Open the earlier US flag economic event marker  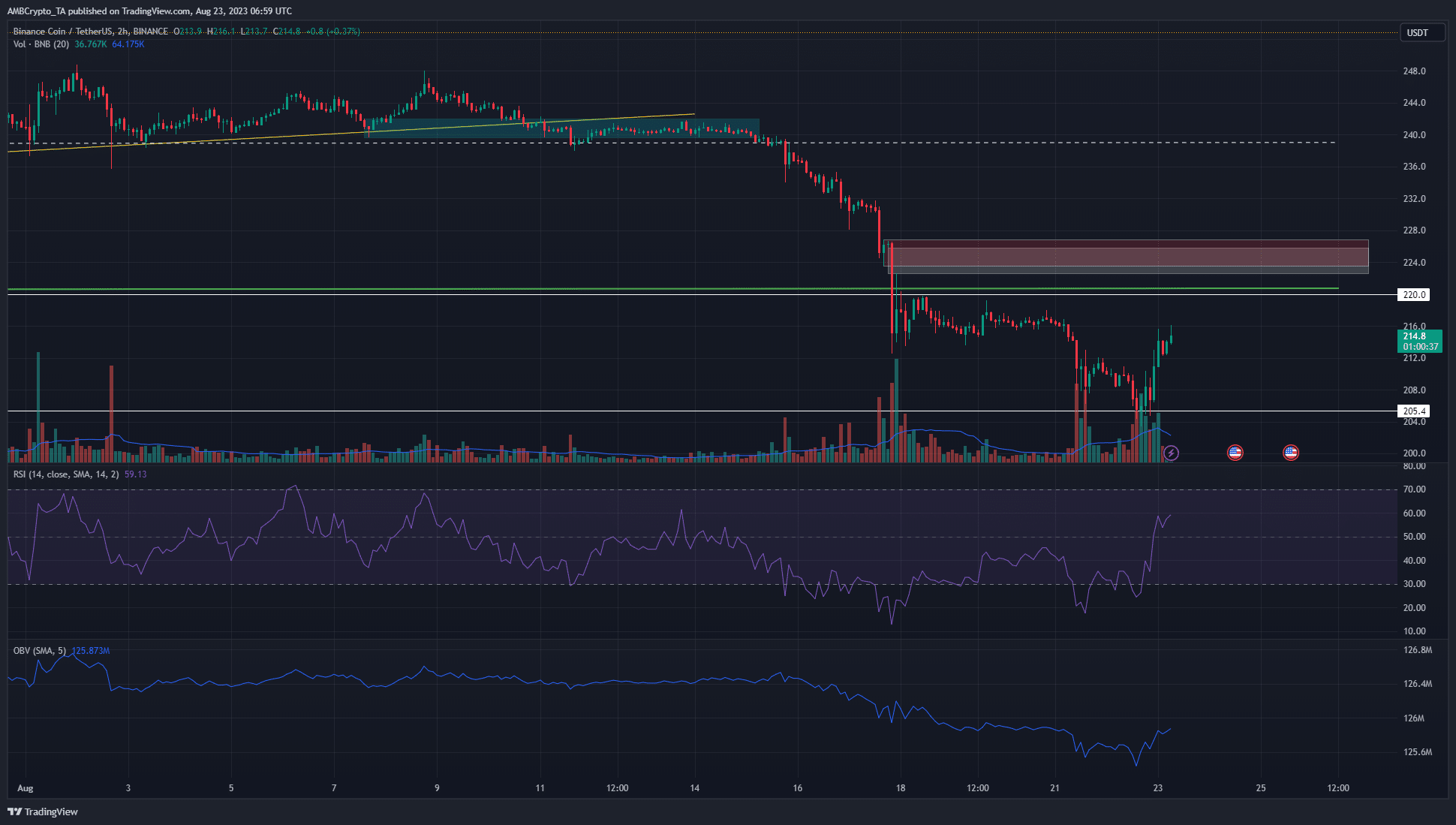[1235, 453]
